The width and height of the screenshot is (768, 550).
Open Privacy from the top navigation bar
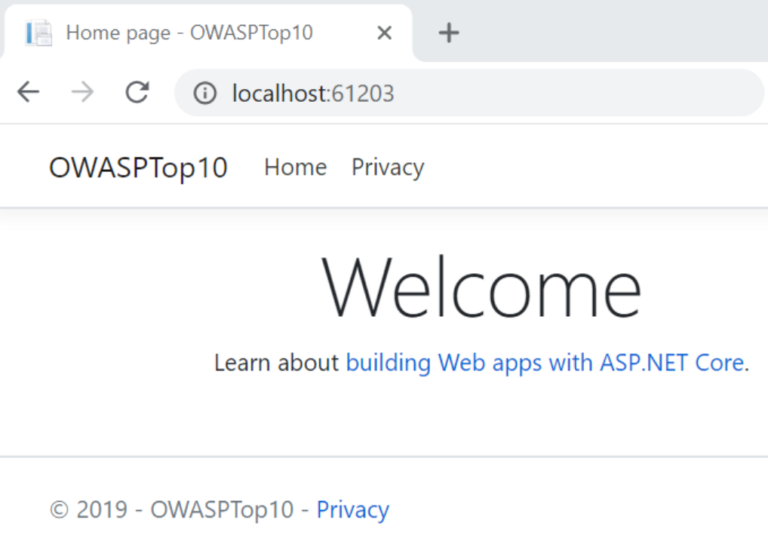click(x=387, y=168)
